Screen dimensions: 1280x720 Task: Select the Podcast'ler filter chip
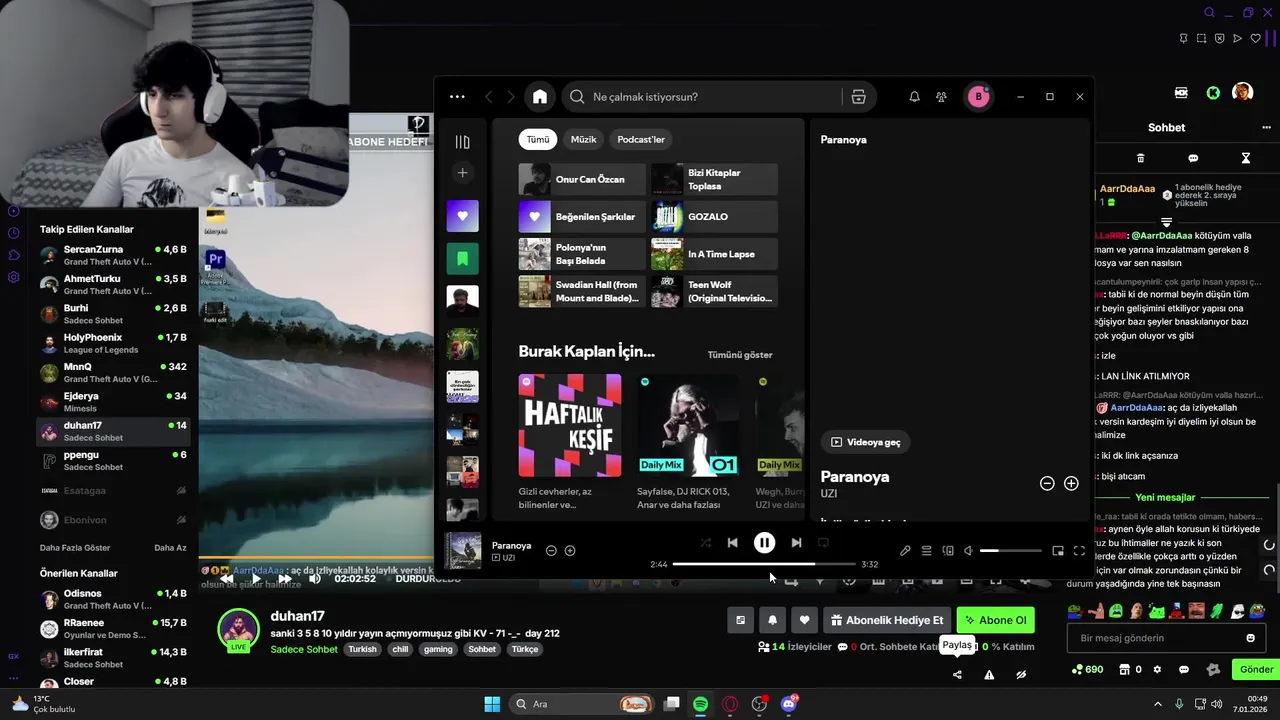coord(641,140)
